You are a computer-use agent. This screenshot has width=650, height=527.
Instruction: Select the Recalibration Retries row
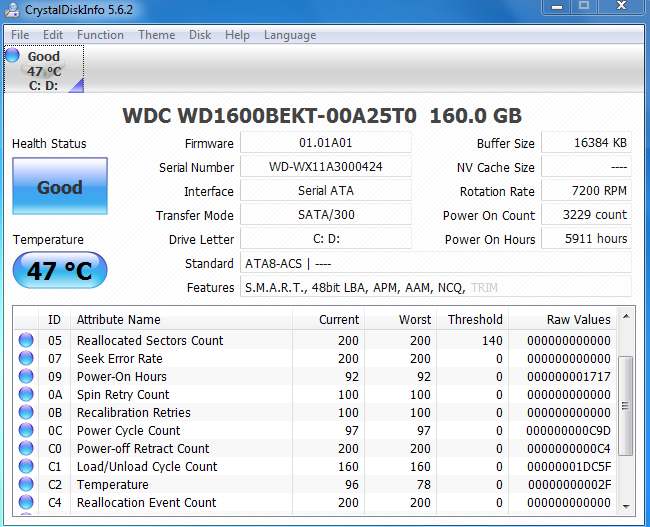point(315,413)
